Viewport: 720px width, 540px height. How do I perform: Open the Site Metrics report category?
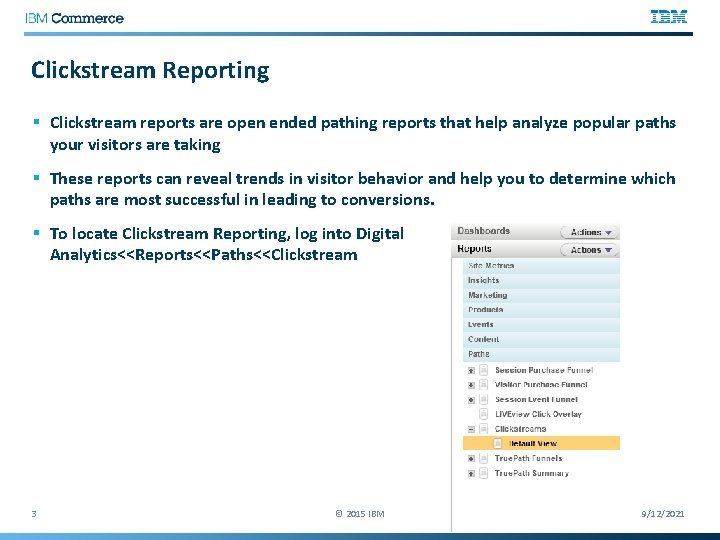point(541,266)
